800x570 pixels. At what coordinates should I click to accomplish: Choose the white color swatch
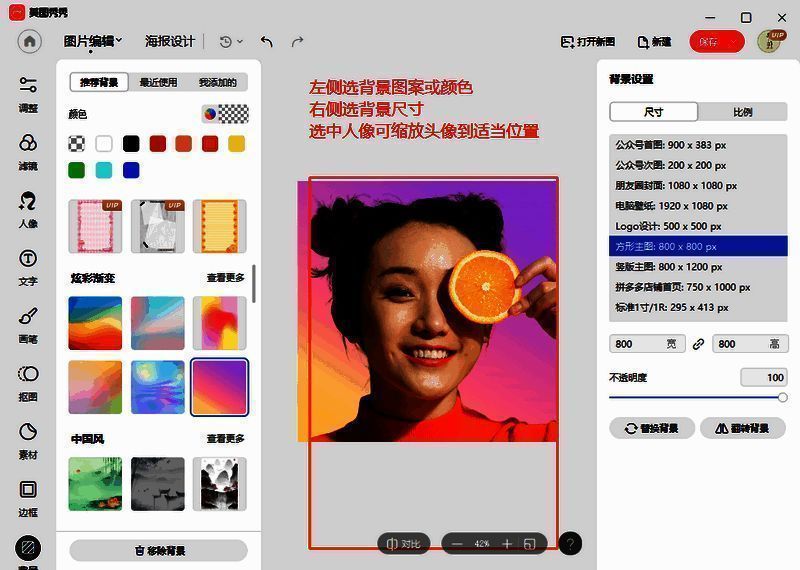pos(104,143)
